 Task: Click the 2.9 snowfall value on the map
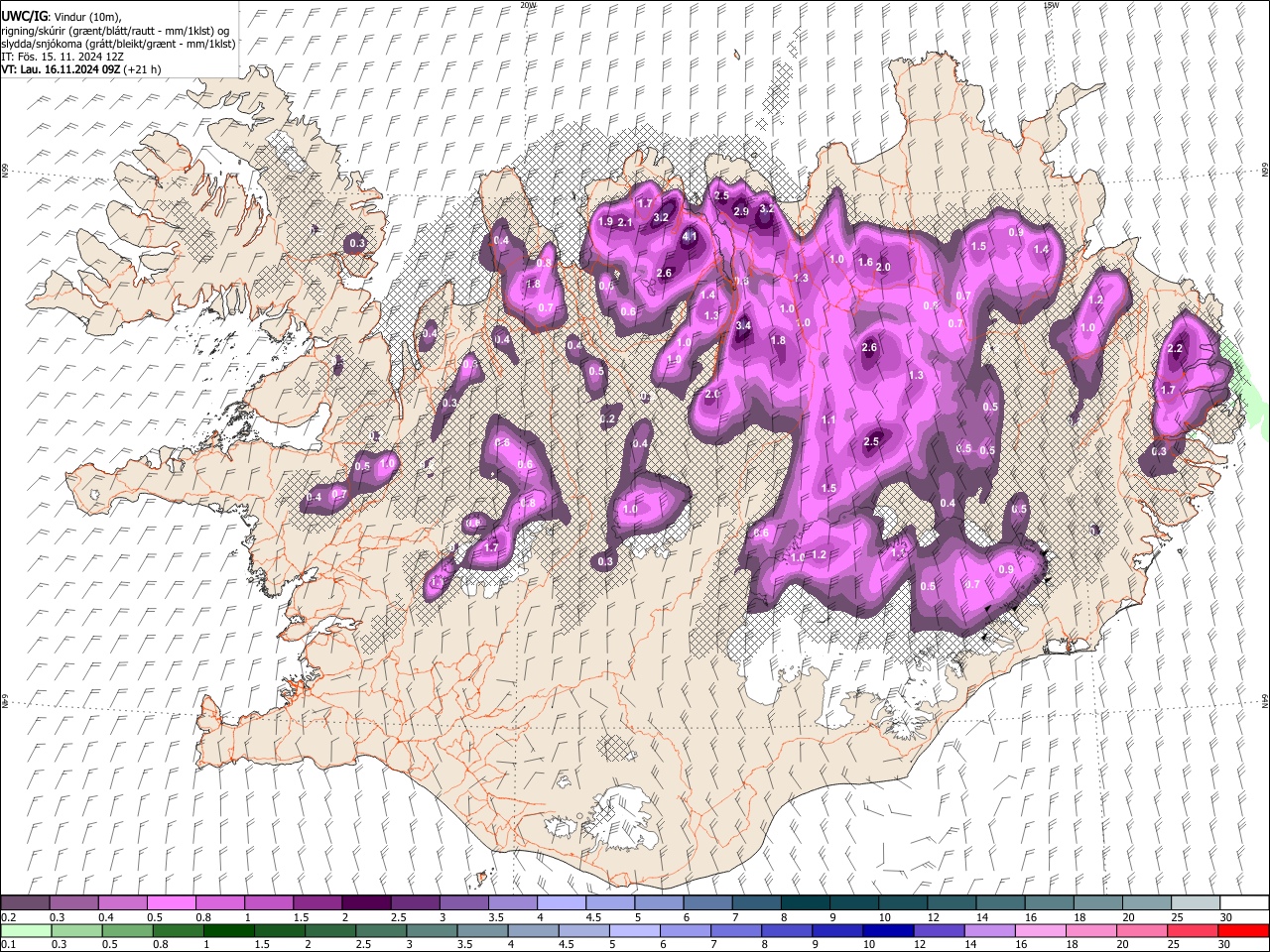tap(741, 211)
